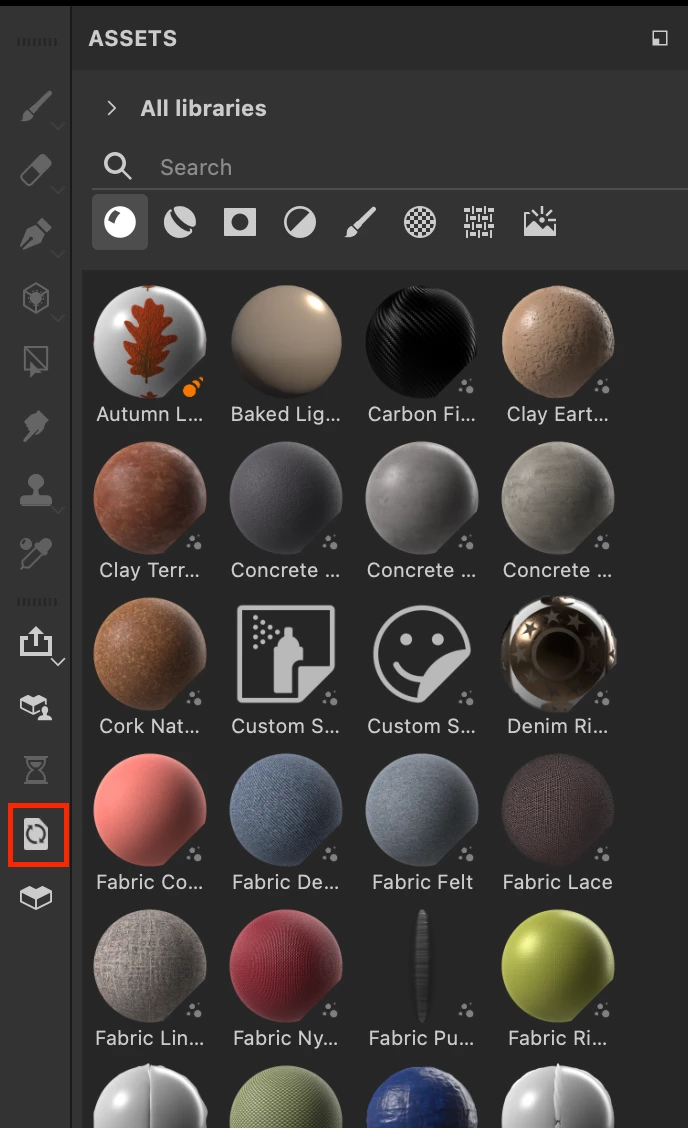The height and width of the screenshot is (1128, 688).
Task: Open dropdown arrow beside the Projection tool
Action: (x=58, y=253)
